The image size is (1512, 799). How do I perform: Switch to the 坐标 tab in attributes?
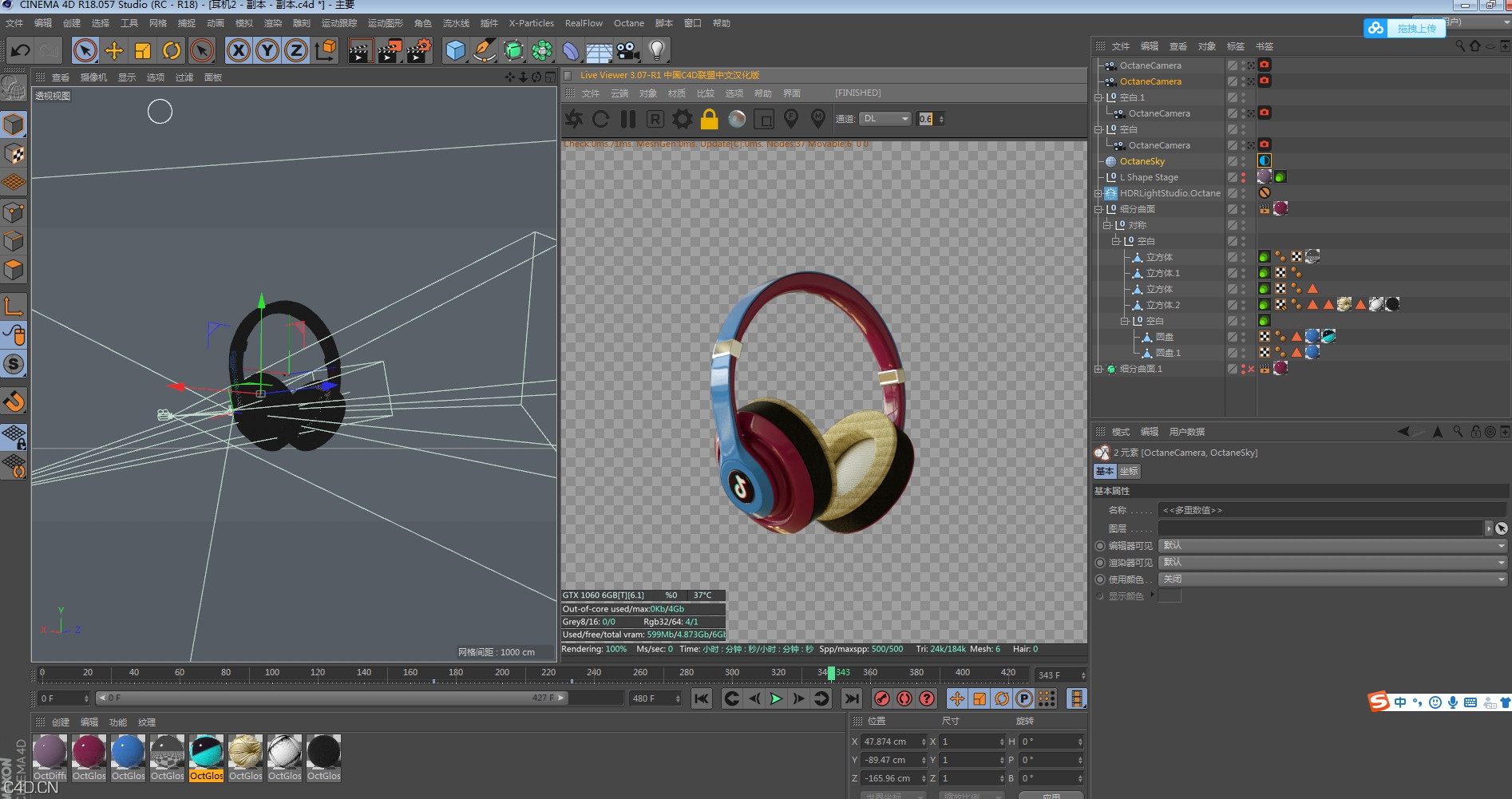tap(1129, 472)
